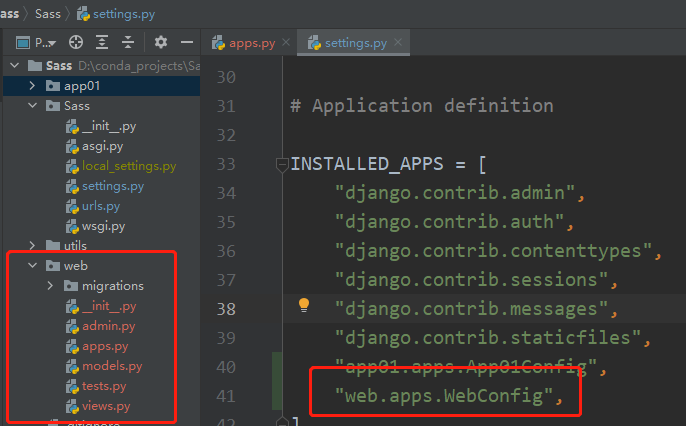Close the apps.py editor tab

[x=286, y=44]
